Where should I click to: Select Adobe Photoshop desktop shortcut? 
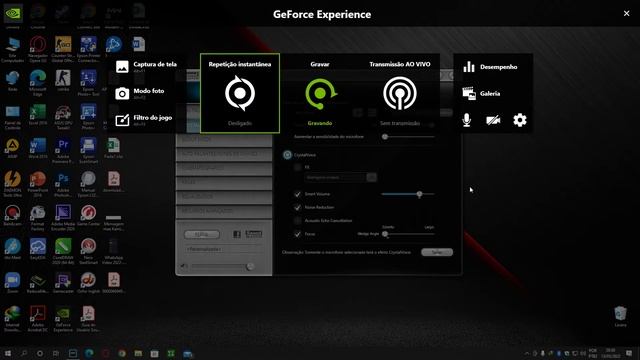(x=63, y=184)
